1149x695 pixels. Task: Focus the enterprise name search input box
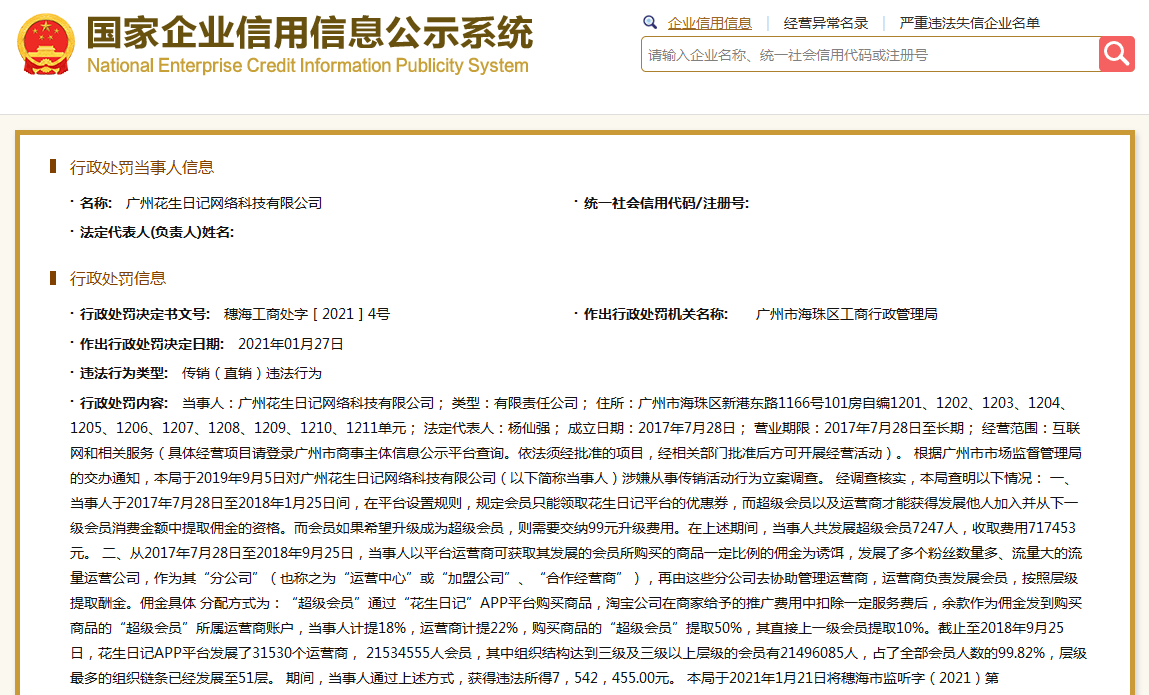coord(869,55)
